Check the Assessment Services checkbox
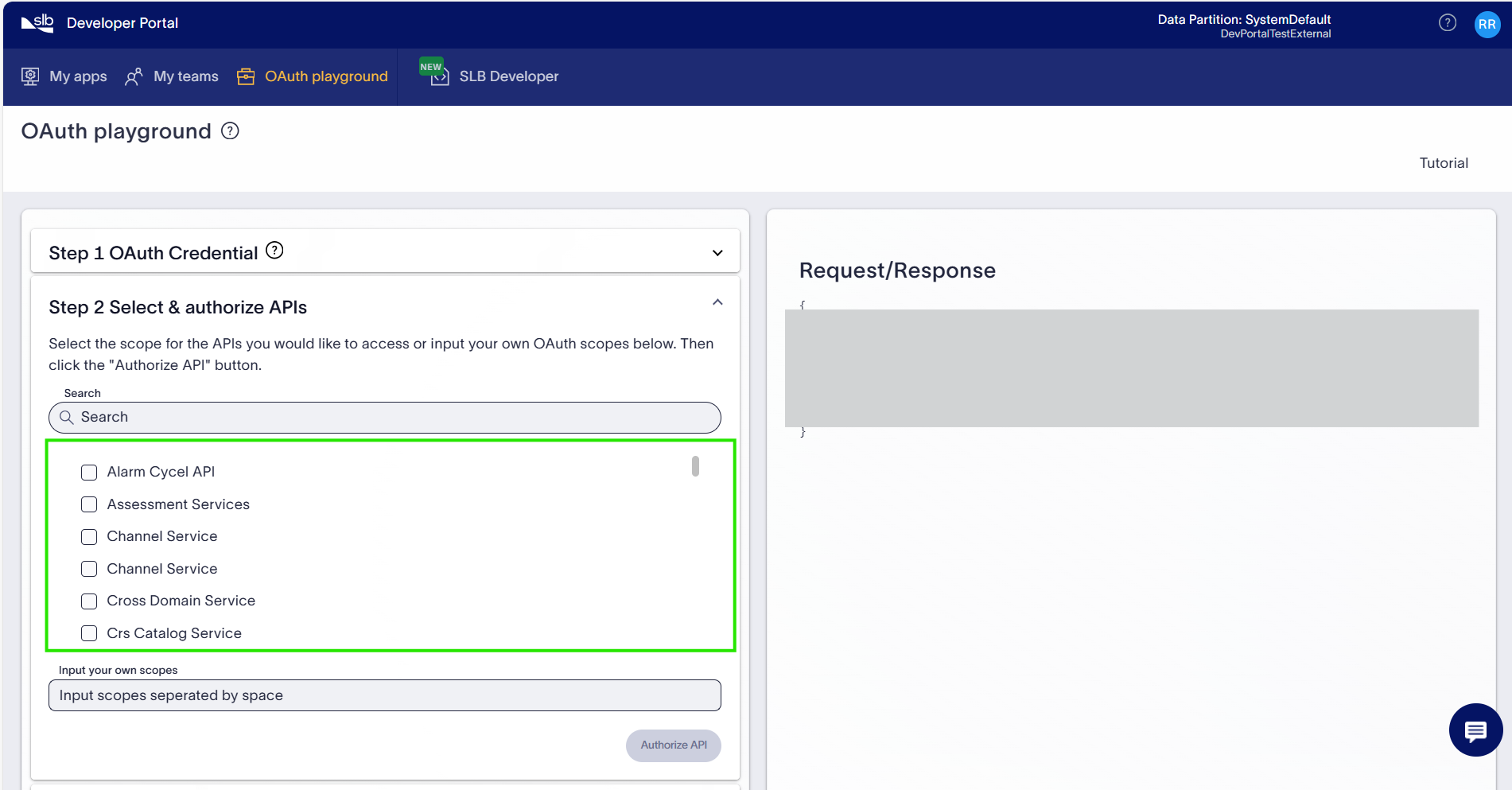Image resolution: width=1512 pixels, height=790 pixels. [x=89, y=504]
